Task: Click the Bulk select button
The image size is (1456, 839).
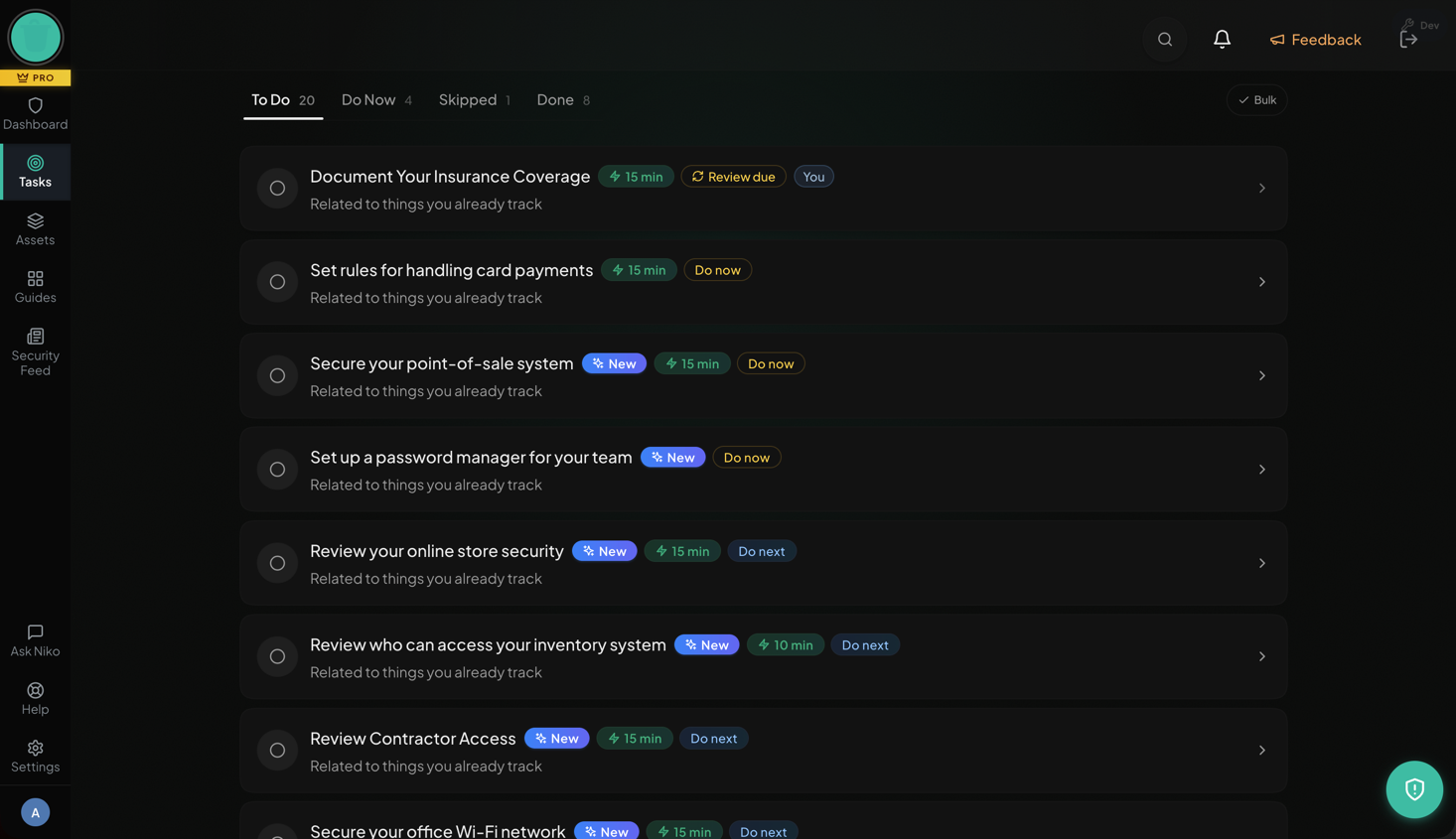Action: click(1256, 100)
